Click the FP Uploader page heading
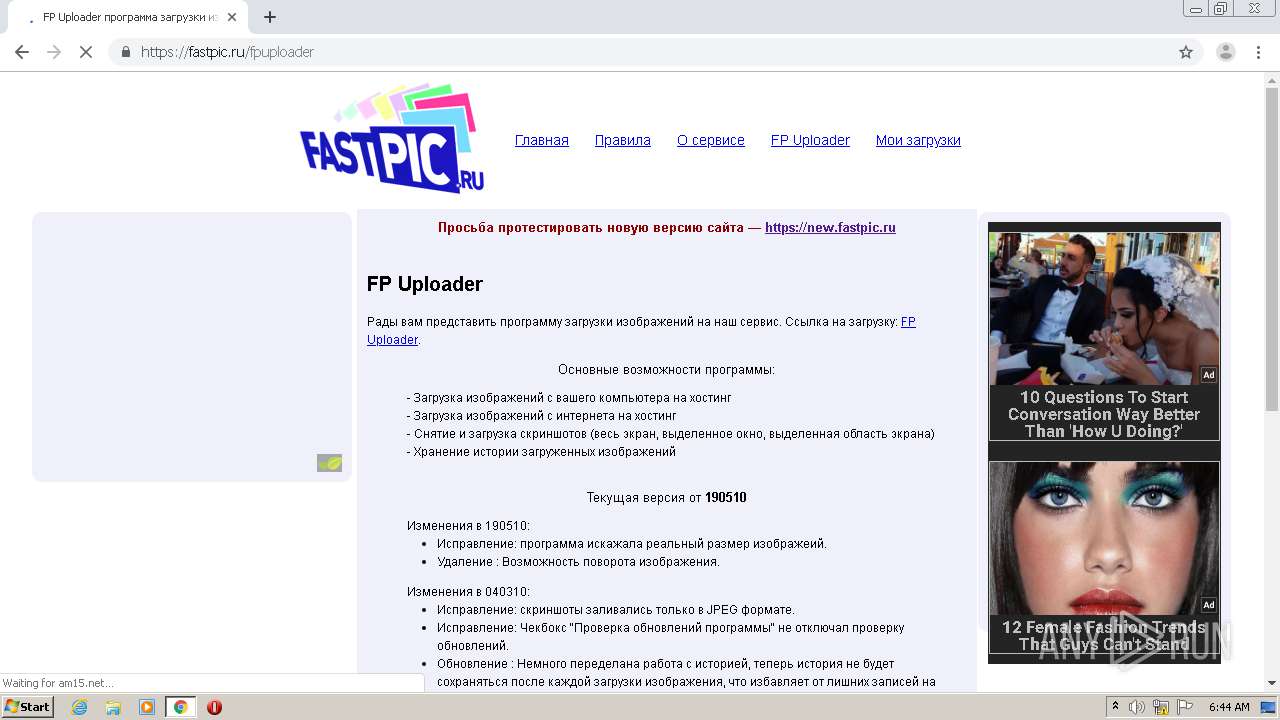Viewport: 1280px width, 720px height. tap(425, 284)
